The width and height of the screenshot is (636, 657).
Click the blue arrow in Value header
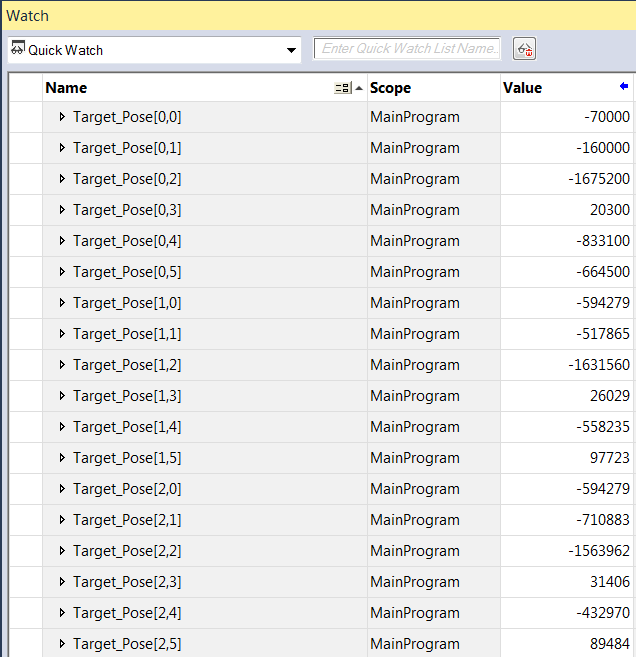pyautogui.click(x=624, y=87)
